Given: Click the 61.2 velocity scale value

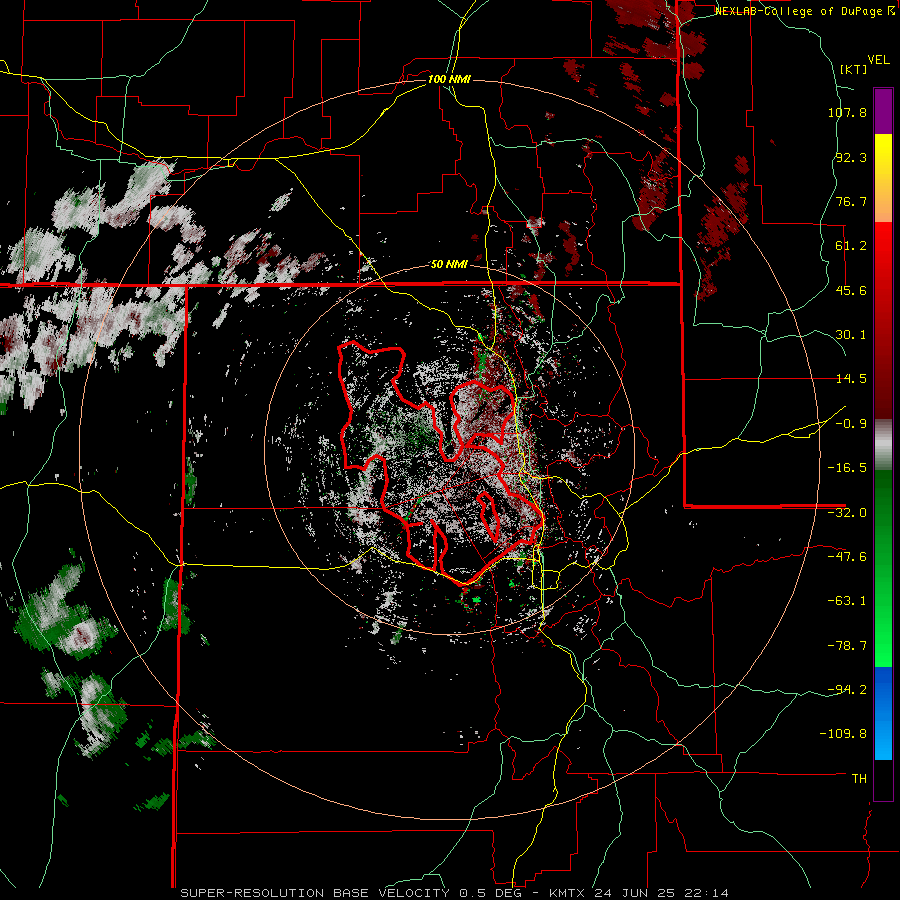Looking at the screenshot, I should [851, 246].
